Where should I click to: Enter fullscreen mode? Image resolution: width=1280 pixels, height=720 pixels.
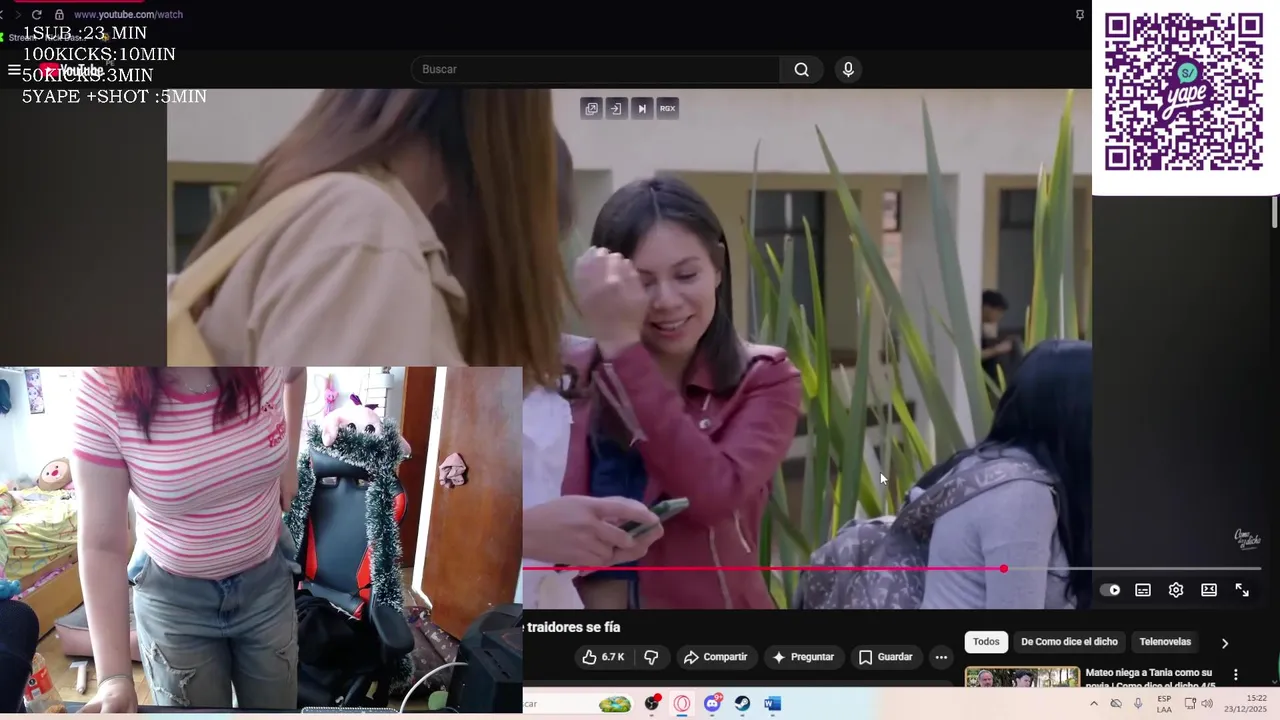[1242, 590]
